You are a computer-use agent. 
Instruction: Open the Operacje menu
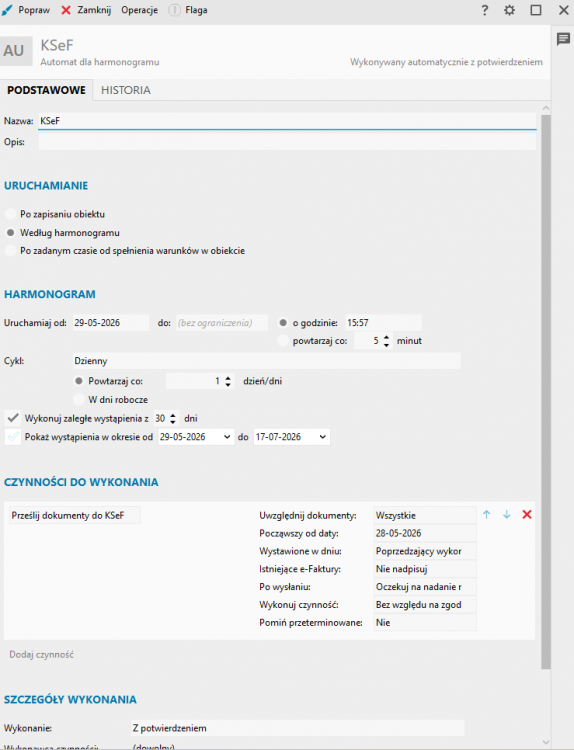click(x=139, y=10)
